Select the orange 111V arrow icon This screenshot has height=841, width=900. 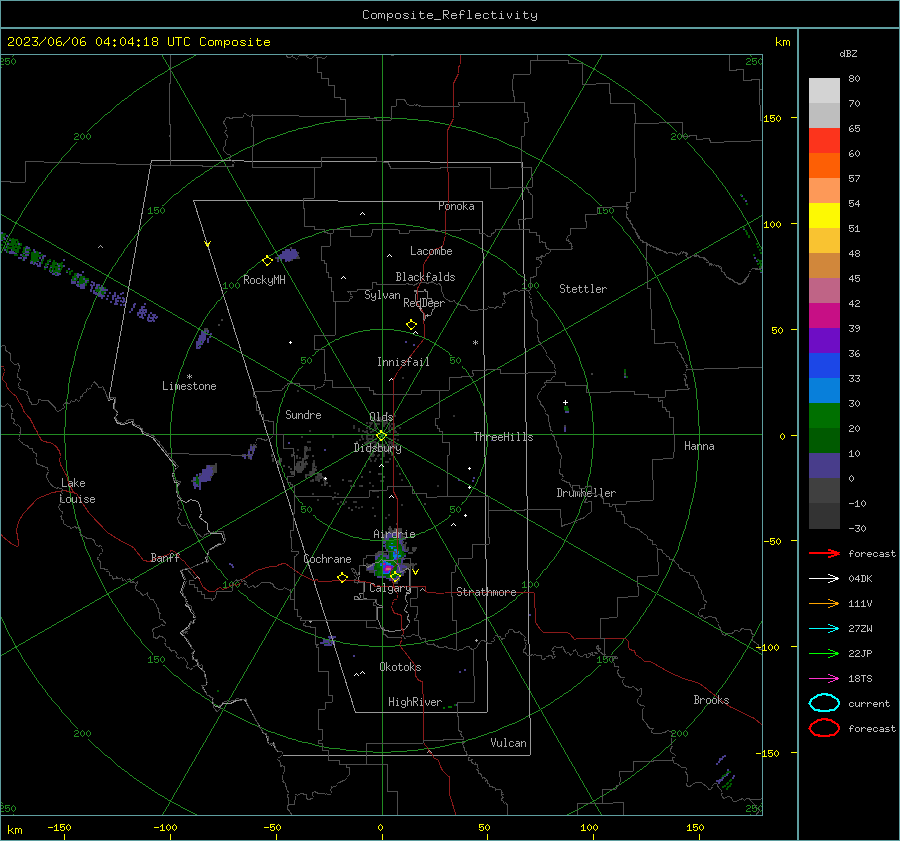coord(824,603)
